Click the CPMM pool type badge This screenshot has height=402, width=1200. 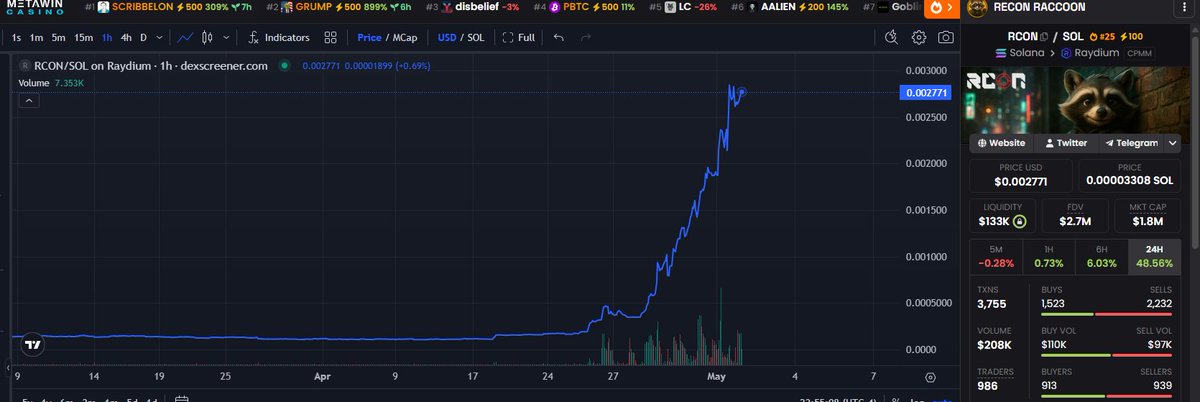(1138, 52)
